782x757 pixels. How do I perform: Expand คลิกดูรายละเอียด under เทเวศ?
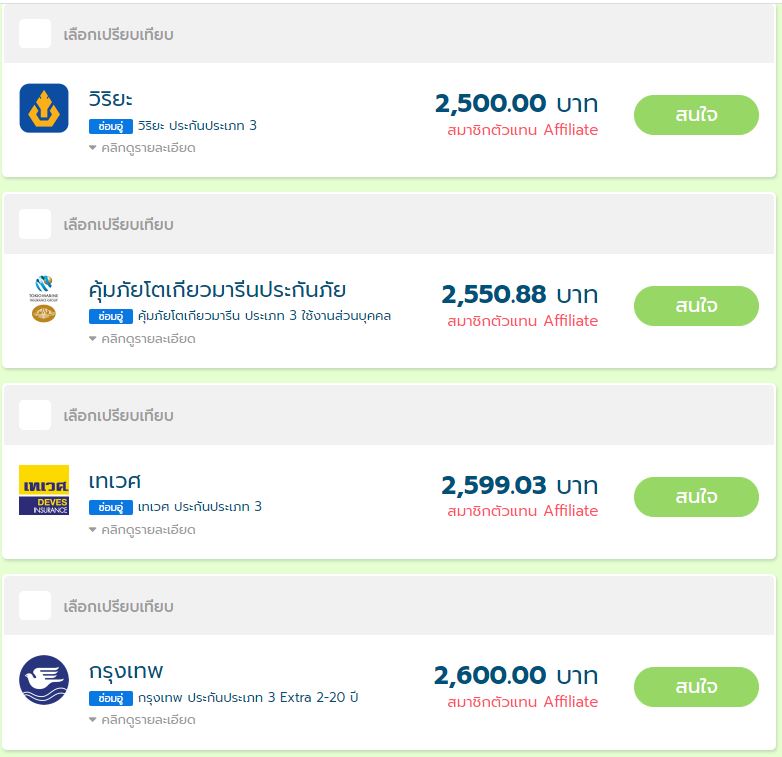pyautogui.click(x=142, y=530)
